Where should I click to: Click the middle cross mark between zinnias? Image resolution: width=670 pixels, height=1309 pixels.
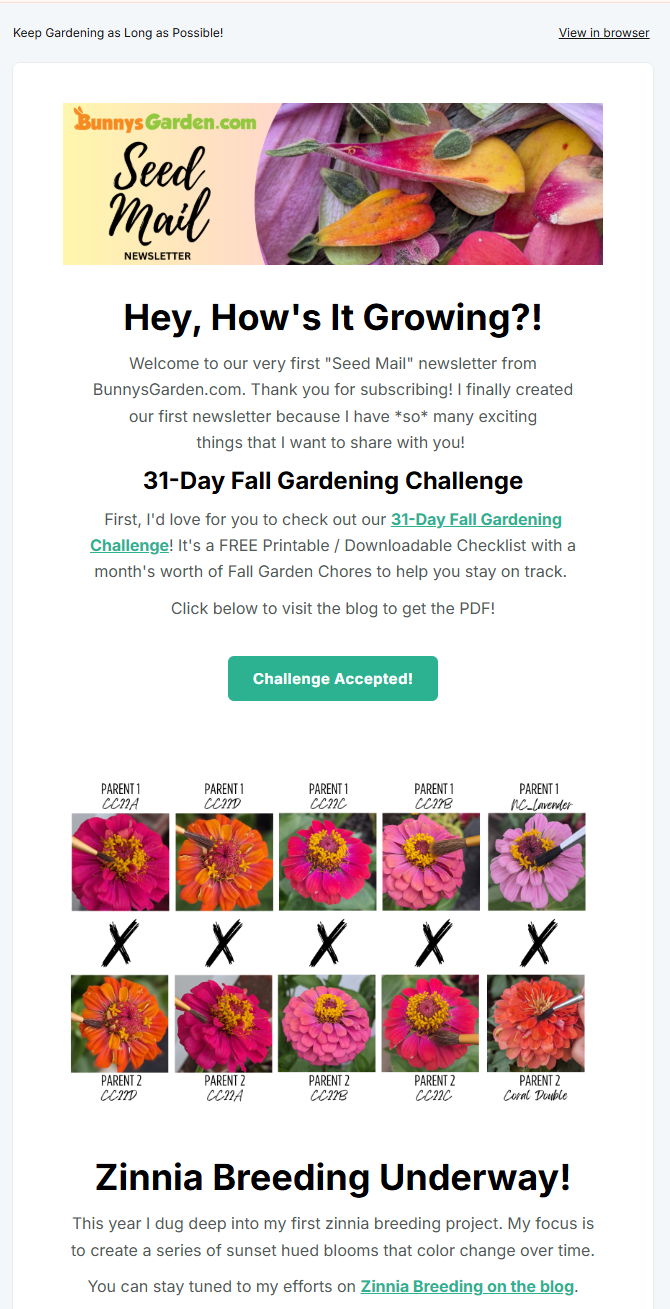[328, 943]
